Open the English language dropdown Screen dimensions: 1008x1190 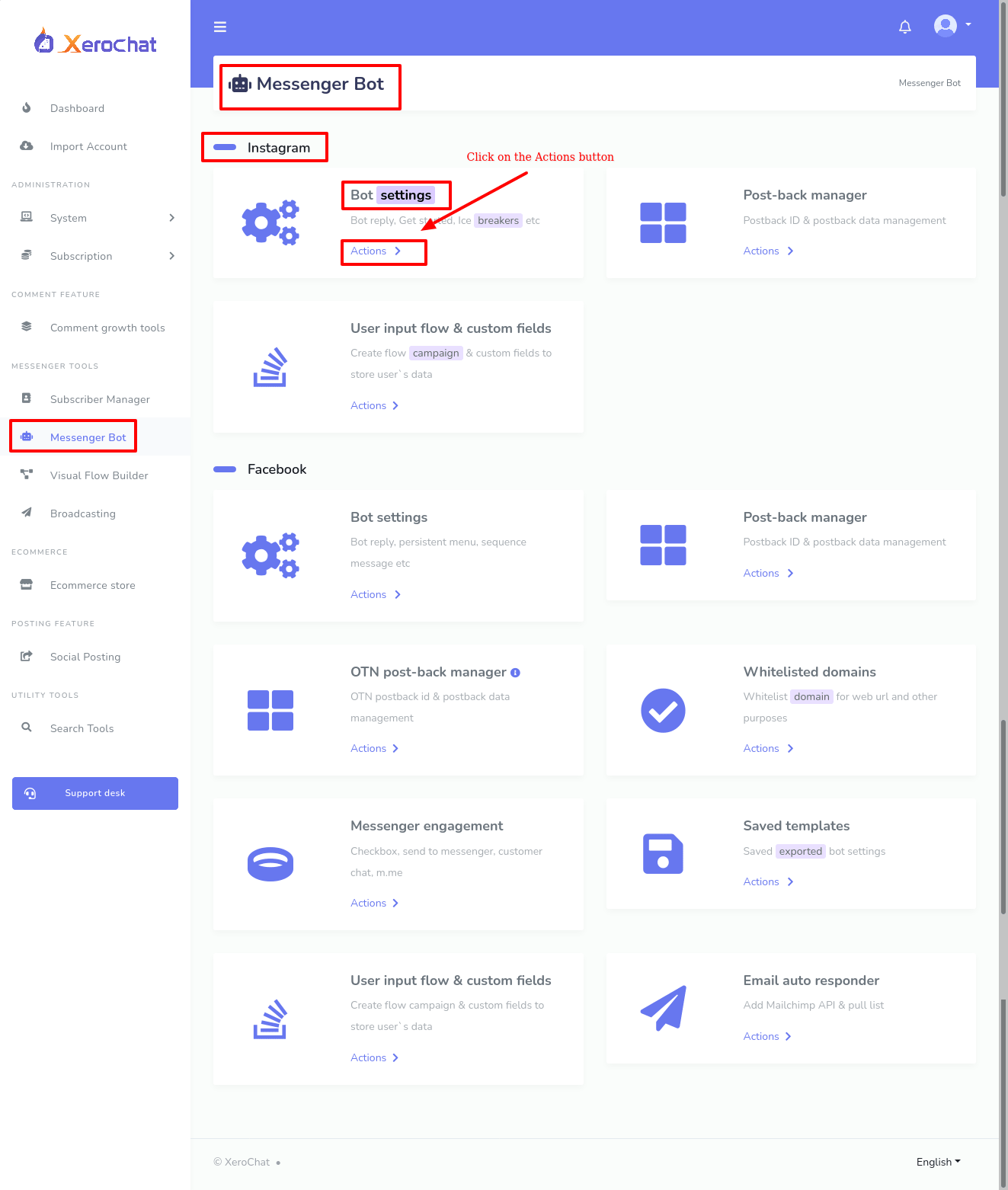[939, 1162]
